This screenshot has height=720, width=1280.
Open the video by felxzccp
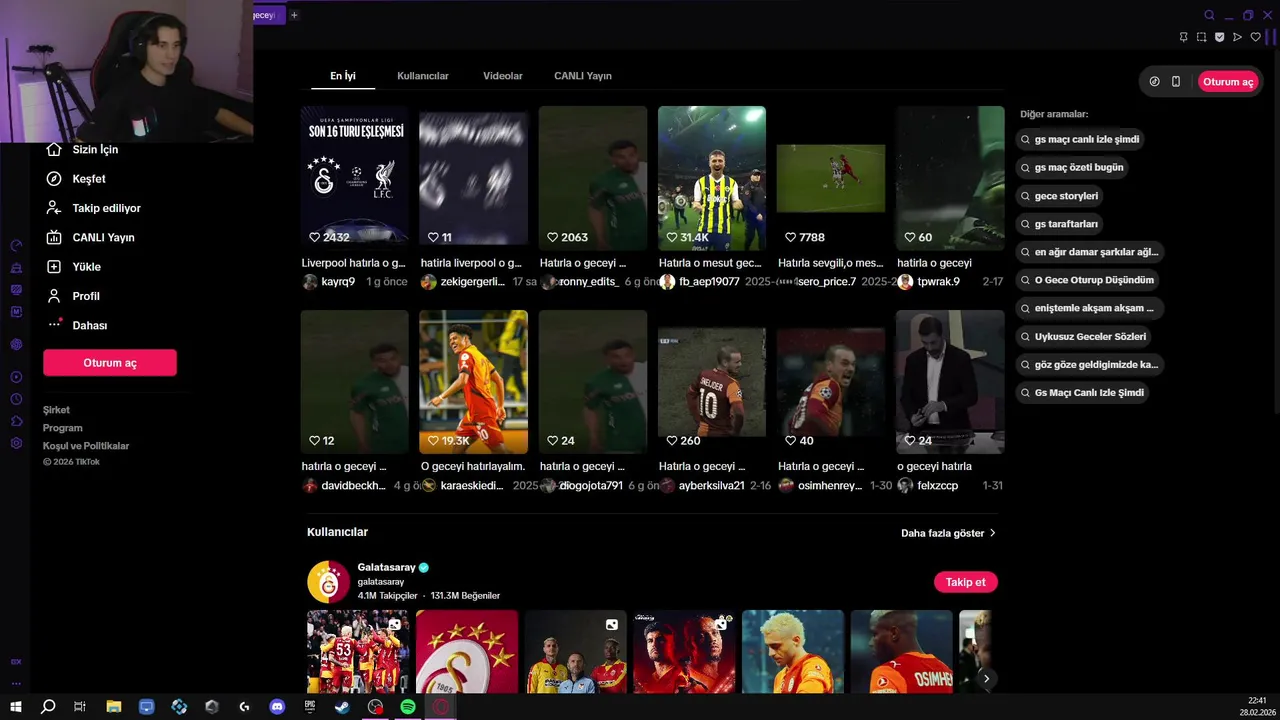pyautogui.click(x=950, y=382)
